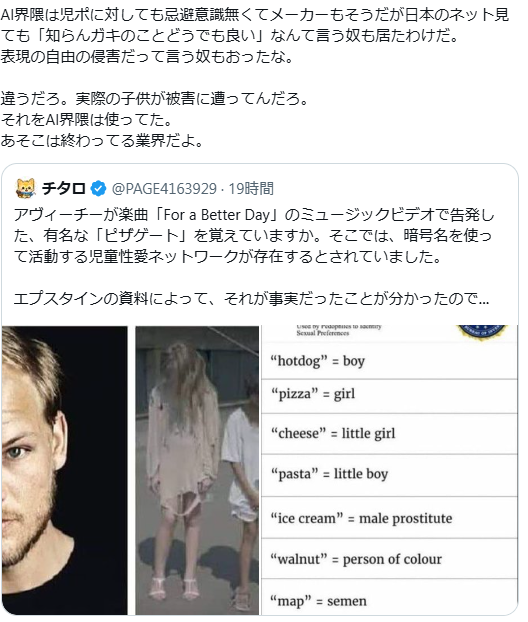Click the cat avatar of the quoted post
Image resolution: width=528 pixels, height=622 pixels.
[x=25, y=188]
